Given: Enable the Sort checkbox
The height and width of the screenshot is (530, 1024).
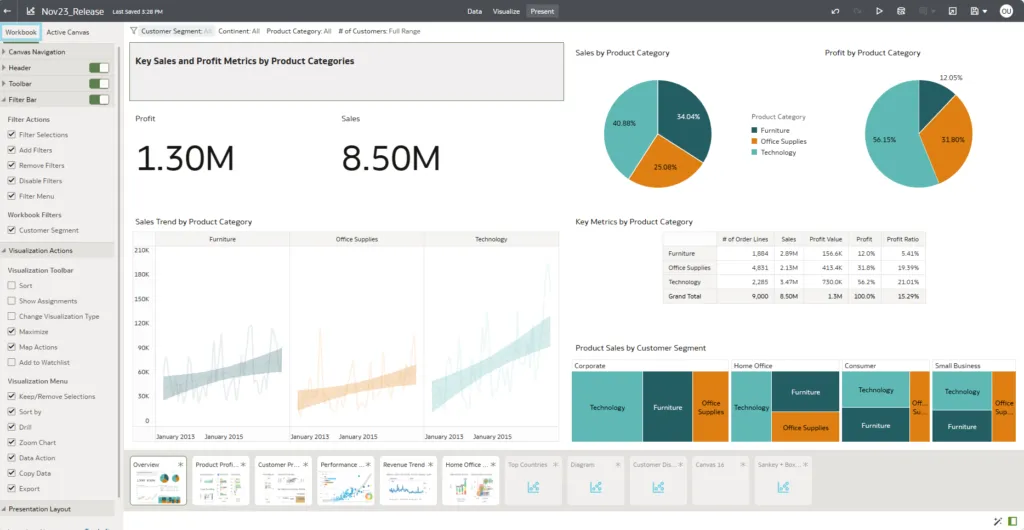Looking at the screenshot, I should point(12,286).
